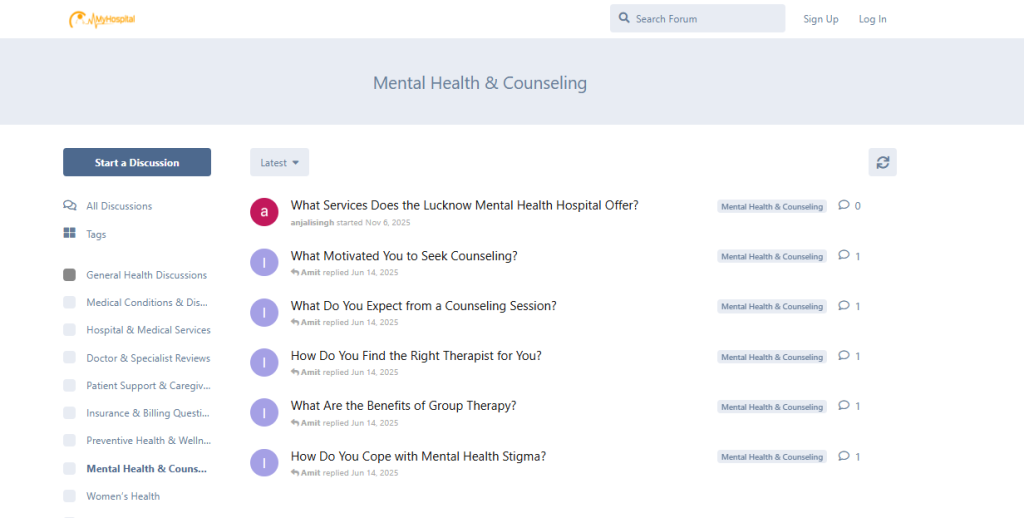This screenshot has width=1024, height=518.
Task: Click into the Search Forum field
Action: pyautogui.click(x=705, y=19)
